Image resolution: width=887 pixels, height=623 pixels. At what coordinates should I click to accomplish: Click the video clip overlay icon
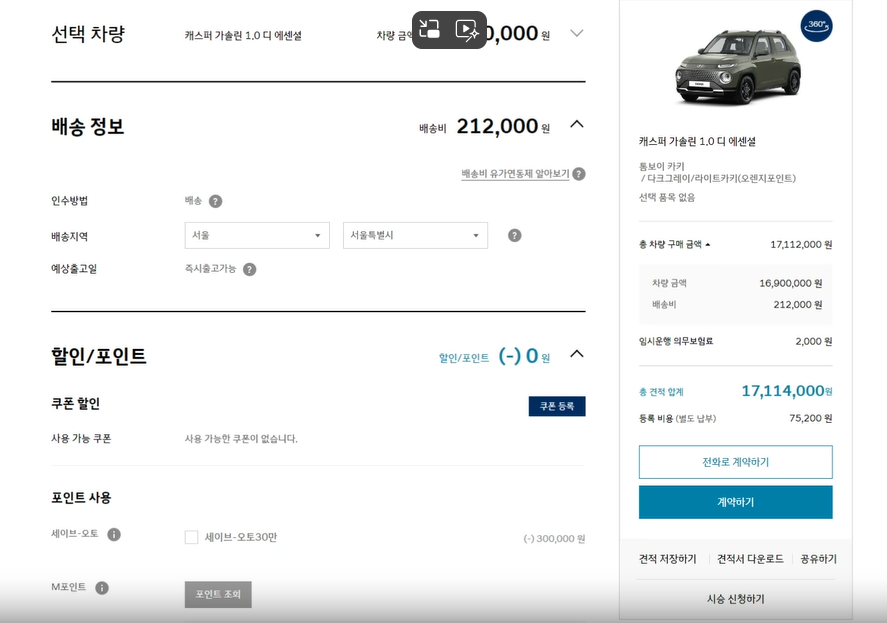[x=467, y=29]
